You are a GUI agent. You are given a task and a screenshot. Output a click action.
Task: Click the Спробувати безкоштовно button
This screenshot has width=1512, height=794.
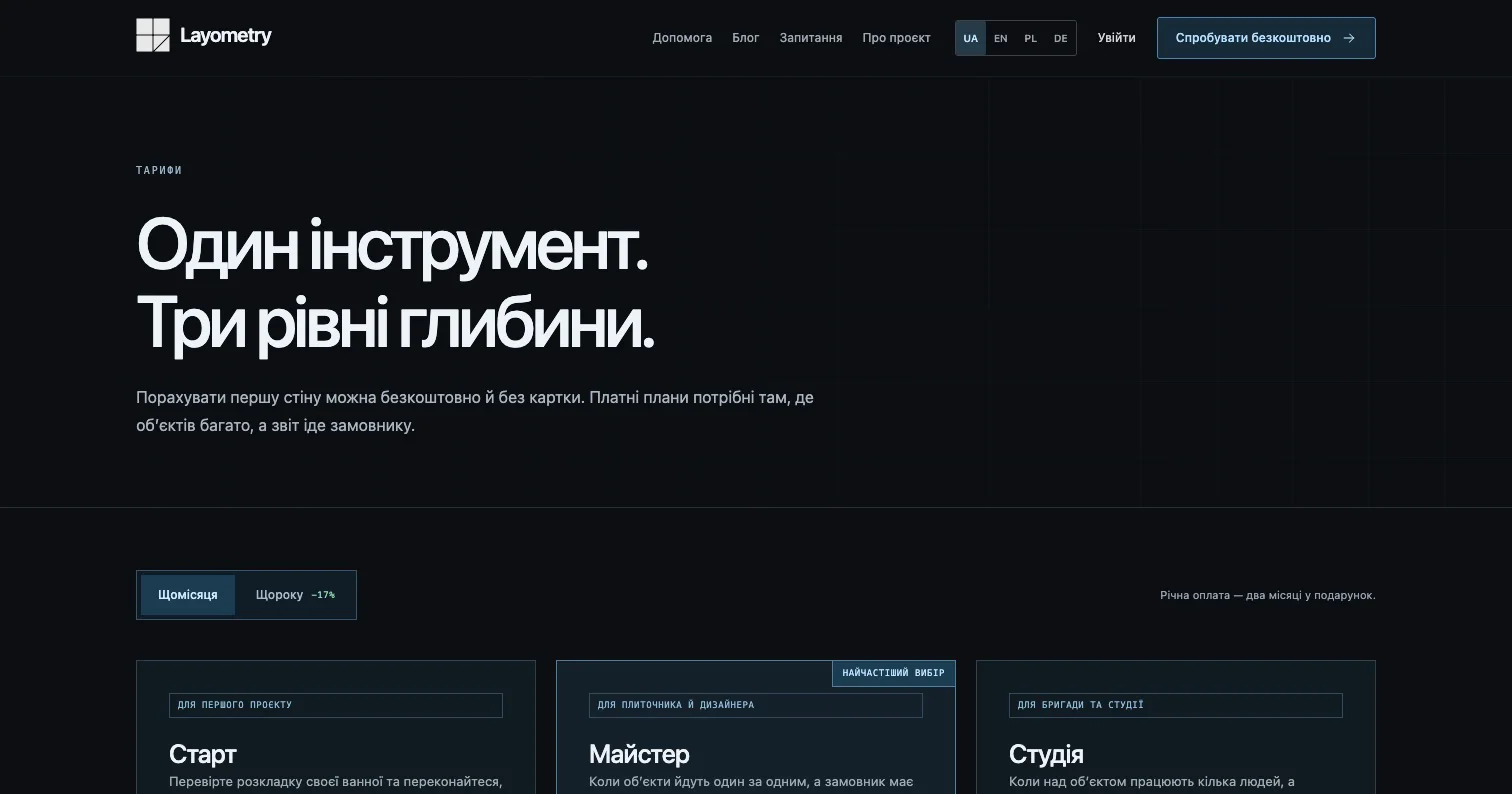1266,38
